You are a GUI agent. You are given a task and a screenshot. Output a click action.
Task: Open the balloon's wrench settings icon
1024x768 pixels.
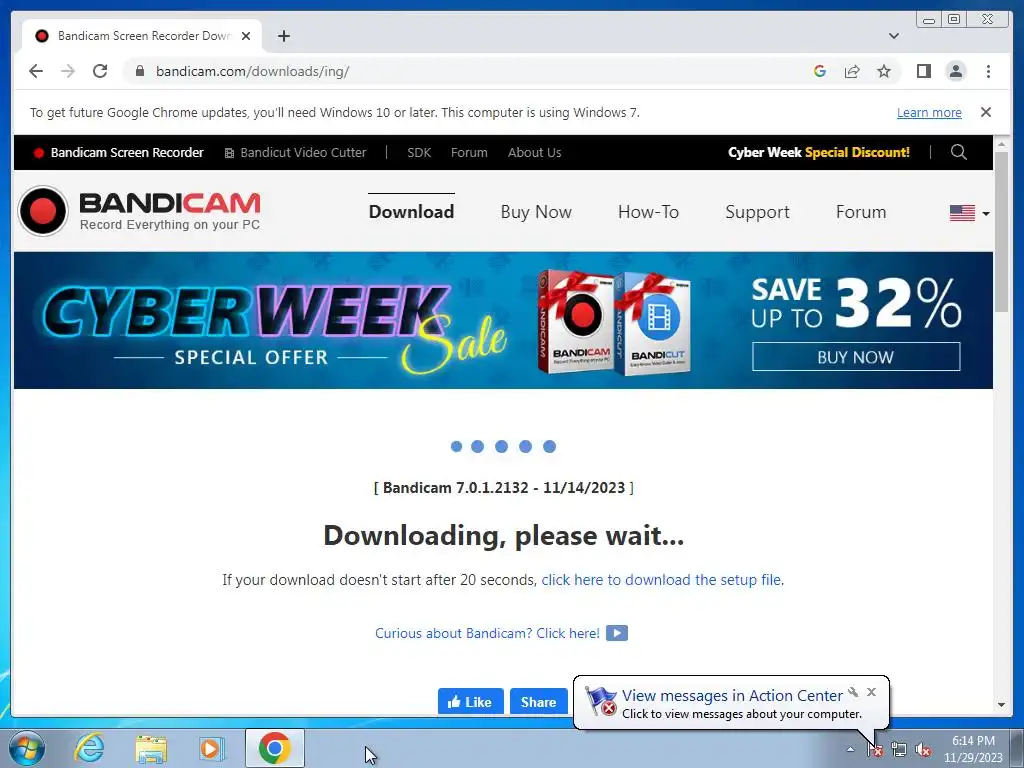coord(853,692)
